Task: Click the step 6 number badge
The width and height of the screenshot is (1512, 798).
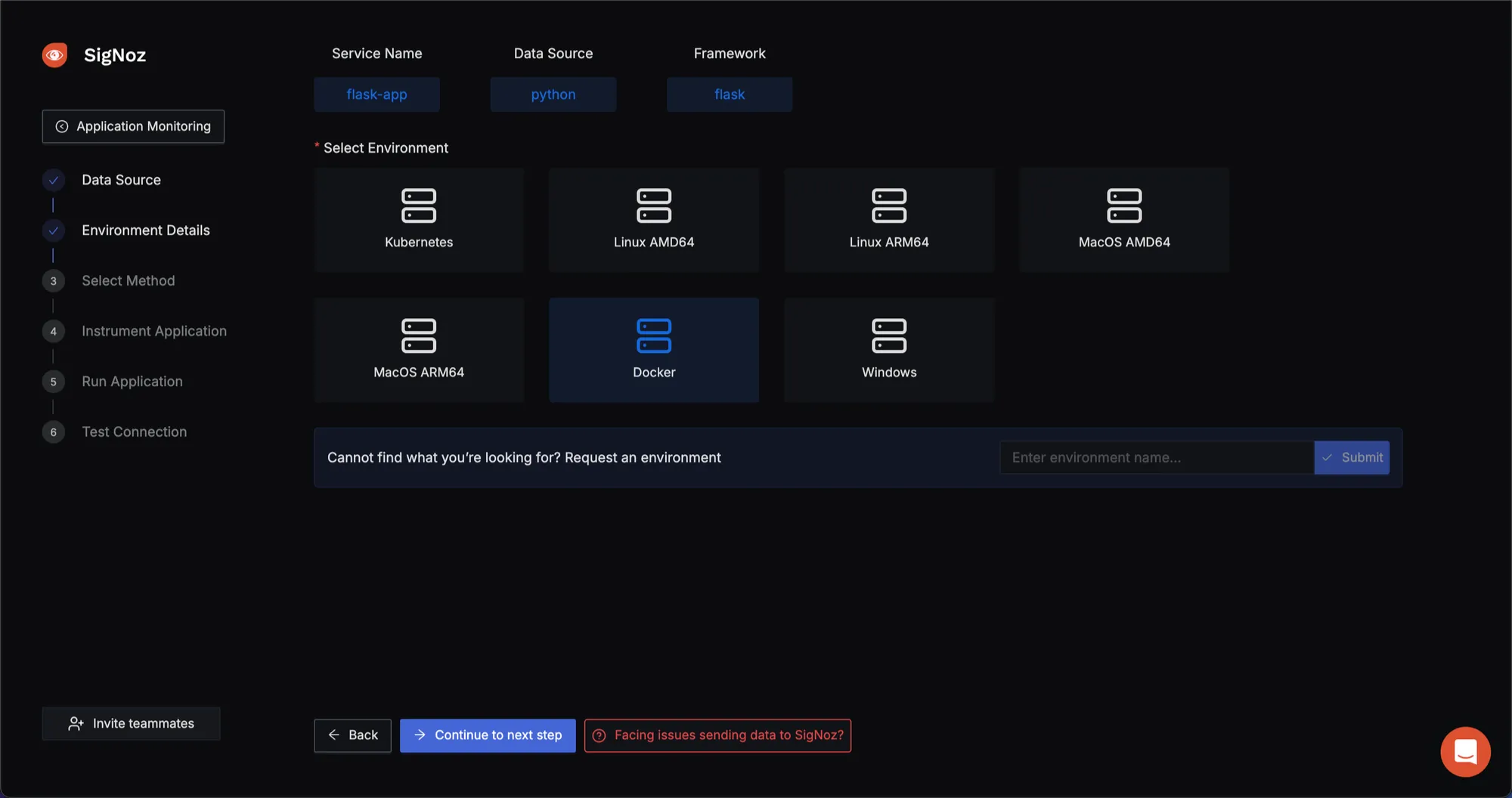Action: 53,432
